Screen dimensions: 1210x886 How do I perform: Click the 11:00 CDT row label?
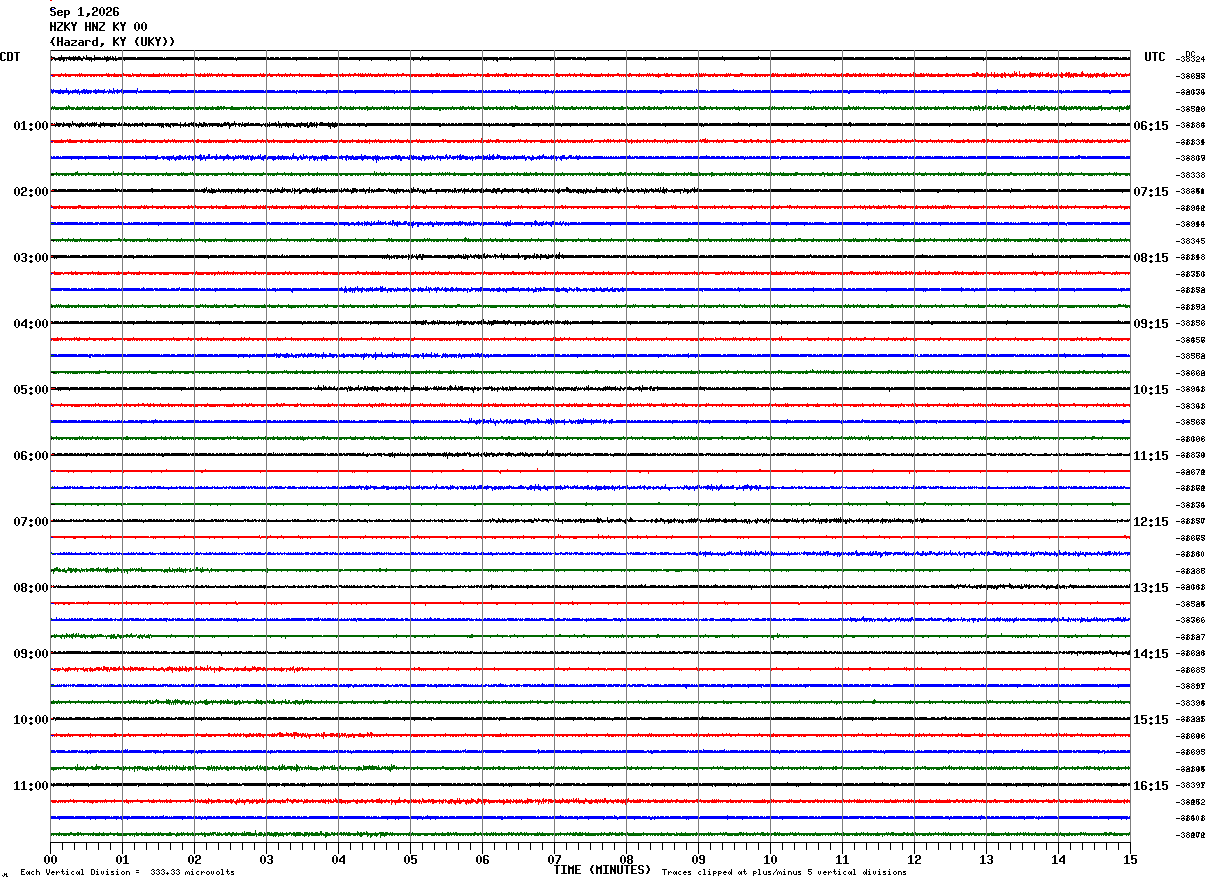tap(30, 786)
